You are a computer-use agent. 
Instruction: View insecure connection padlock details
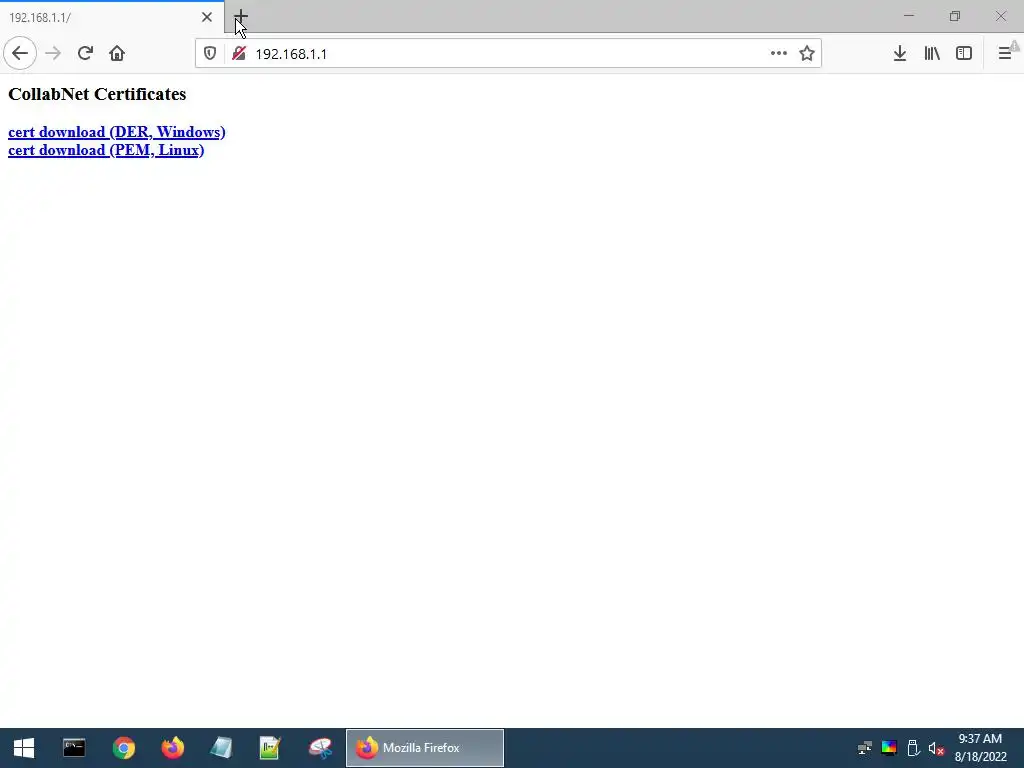coord(239,54)
